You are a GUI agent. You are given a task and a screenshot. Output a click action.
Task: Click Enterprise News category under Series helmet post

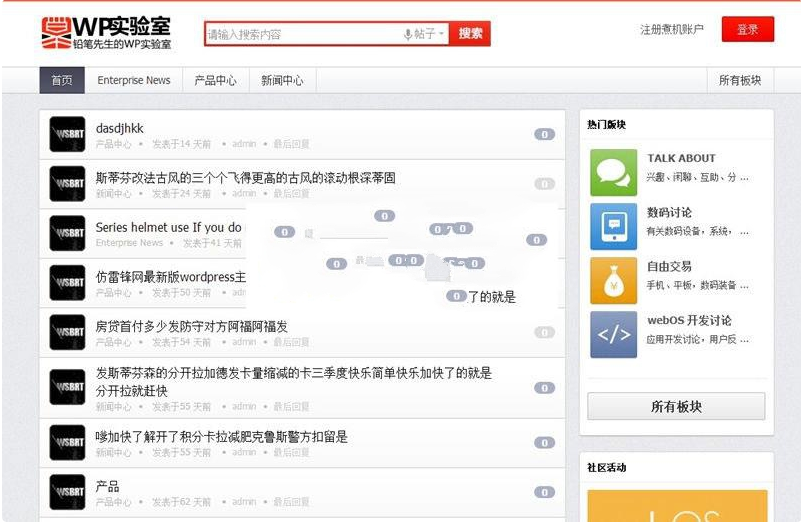click(x=129, y=243)
